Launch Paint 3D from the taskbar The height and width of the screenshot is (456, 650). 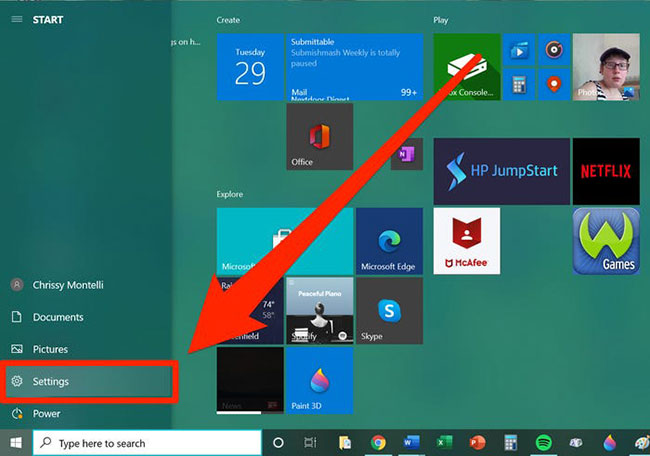[610, 443]
